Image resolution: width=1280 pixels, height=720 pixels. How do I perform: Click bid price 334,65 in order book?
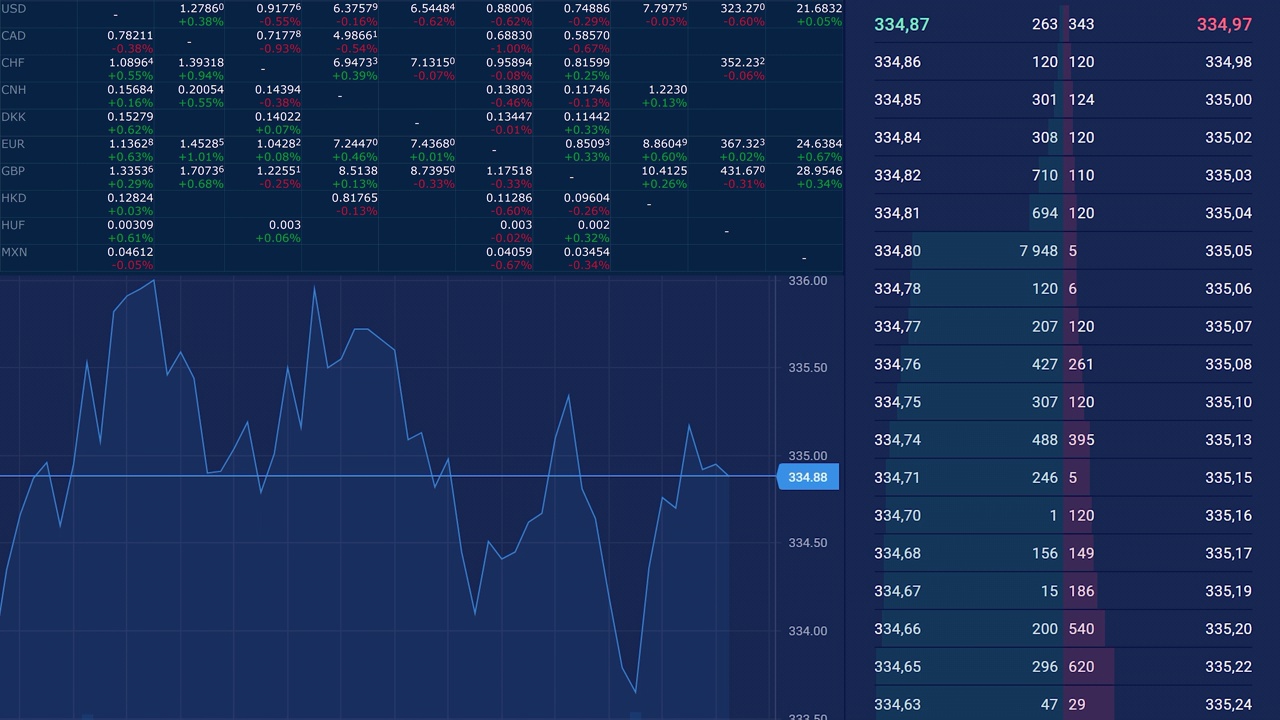click(x=897, y=667)
